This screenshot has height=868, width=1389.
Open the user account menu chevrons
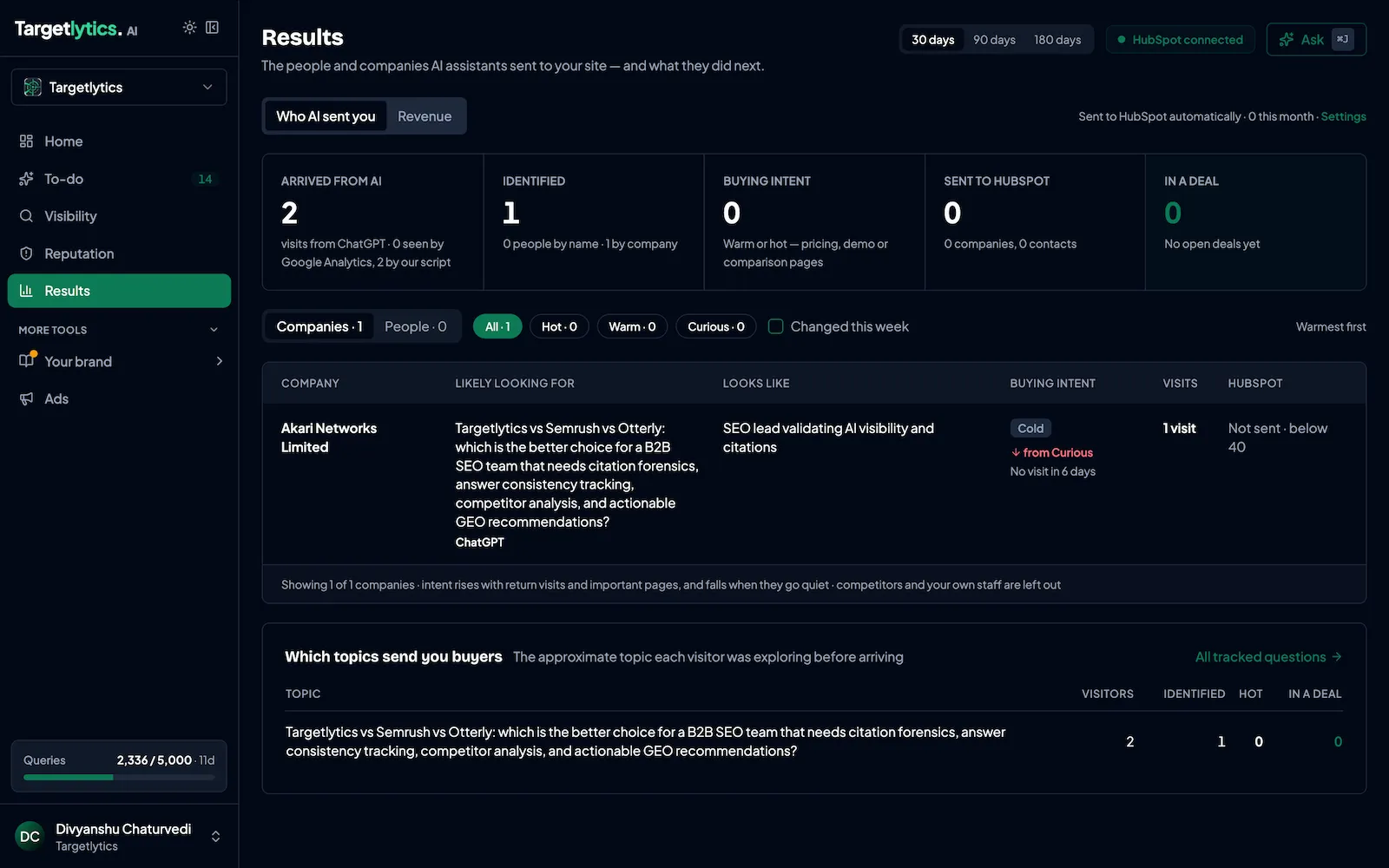pyautogui.click(x=215, y=837)
